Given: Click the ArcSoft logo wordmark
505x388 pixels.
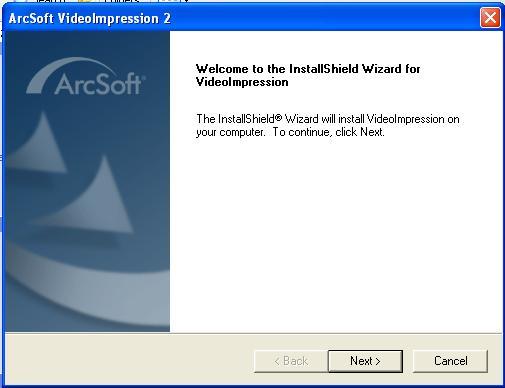Looking at the screenshot, I should [x=99, y=84].
